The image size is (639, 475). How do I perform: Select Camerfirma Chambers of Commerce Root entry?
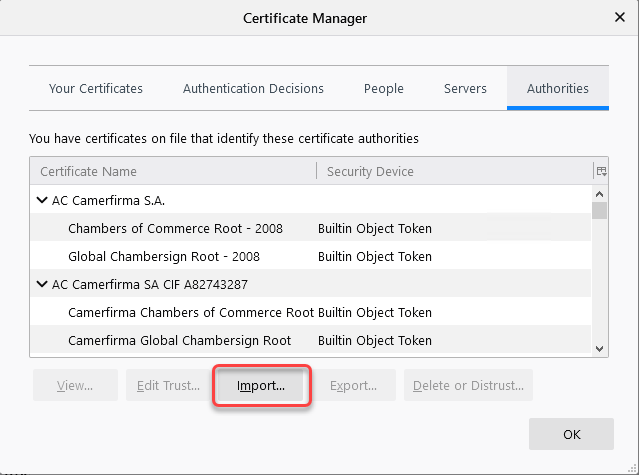pyautogui.click(x=190, y=312)
